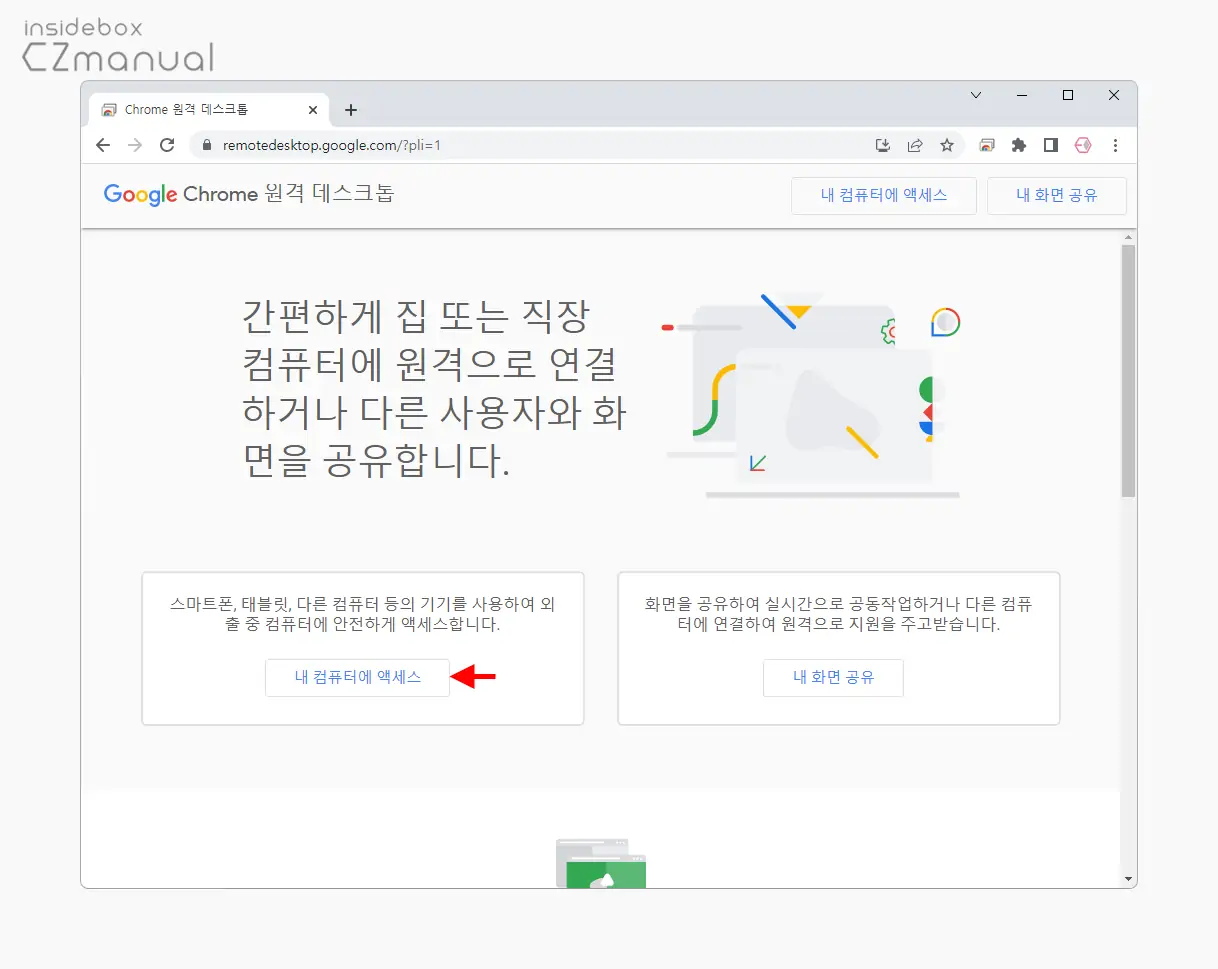Screen dimensions: 1218x969
Task: Open Chrome Remote Desktop extension icon
Action: (x=987, y=145)
